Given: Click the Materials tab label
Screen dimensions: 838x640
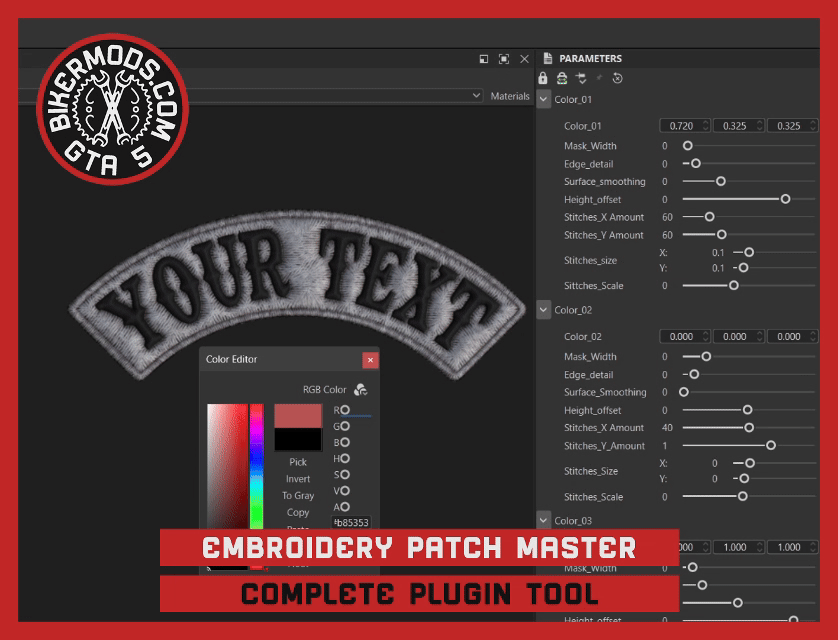Looking at the screenshot, I should pos(510,96).
